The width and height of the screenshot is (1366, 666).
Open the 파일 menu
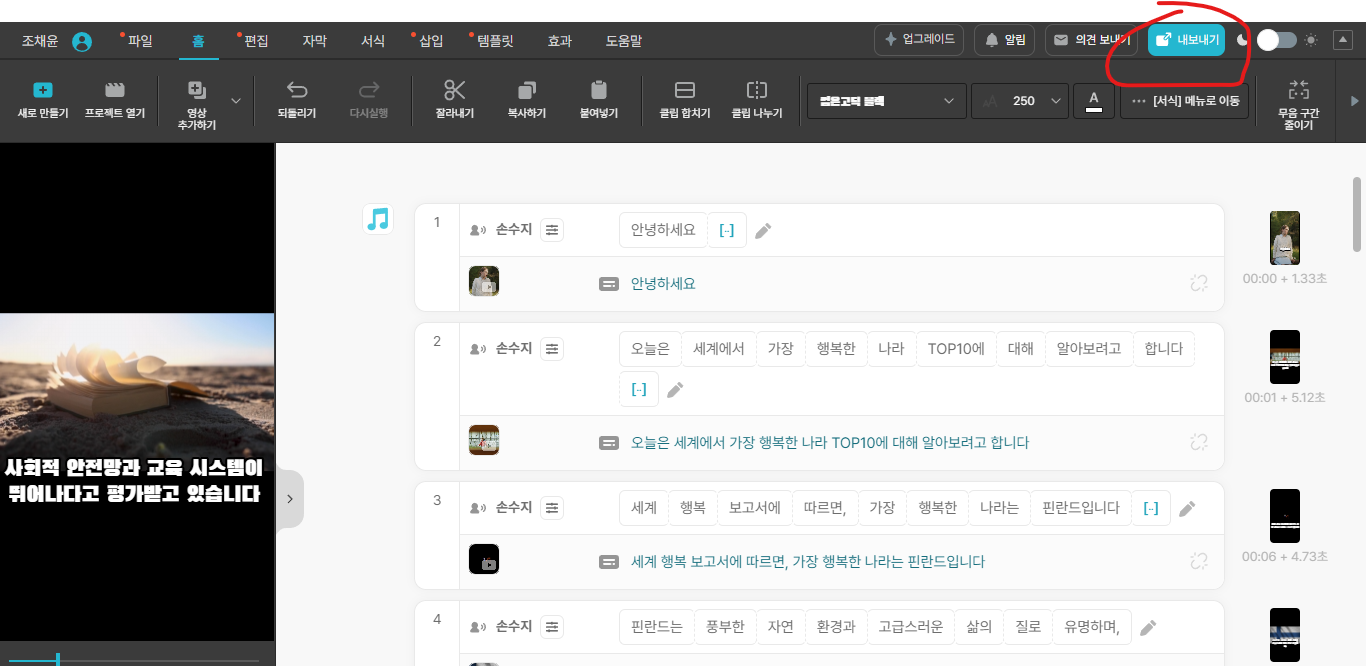tap(140, 41)
